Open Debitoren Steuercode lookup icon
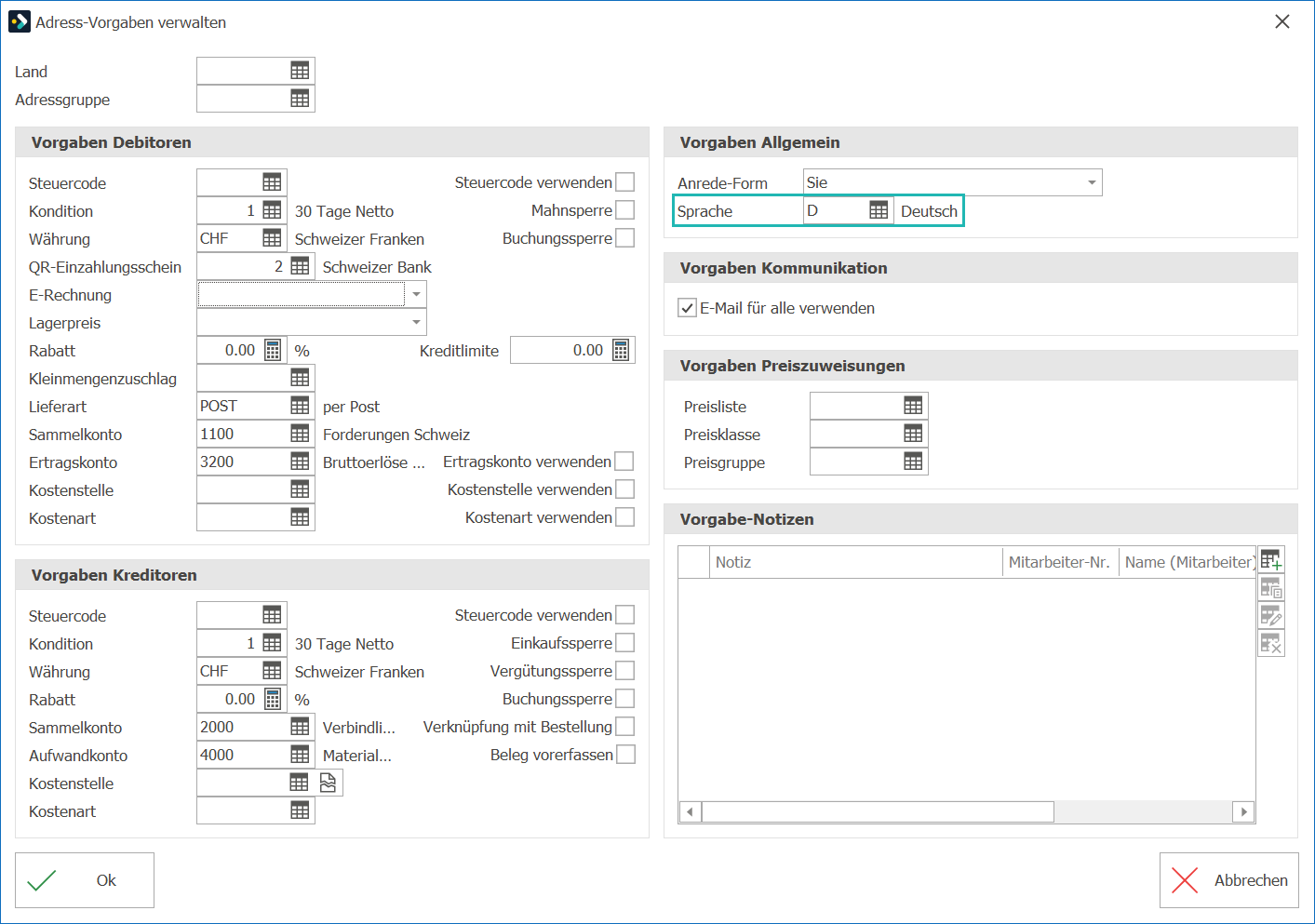The image size is (1315, 924). click(x=272, y=182)
